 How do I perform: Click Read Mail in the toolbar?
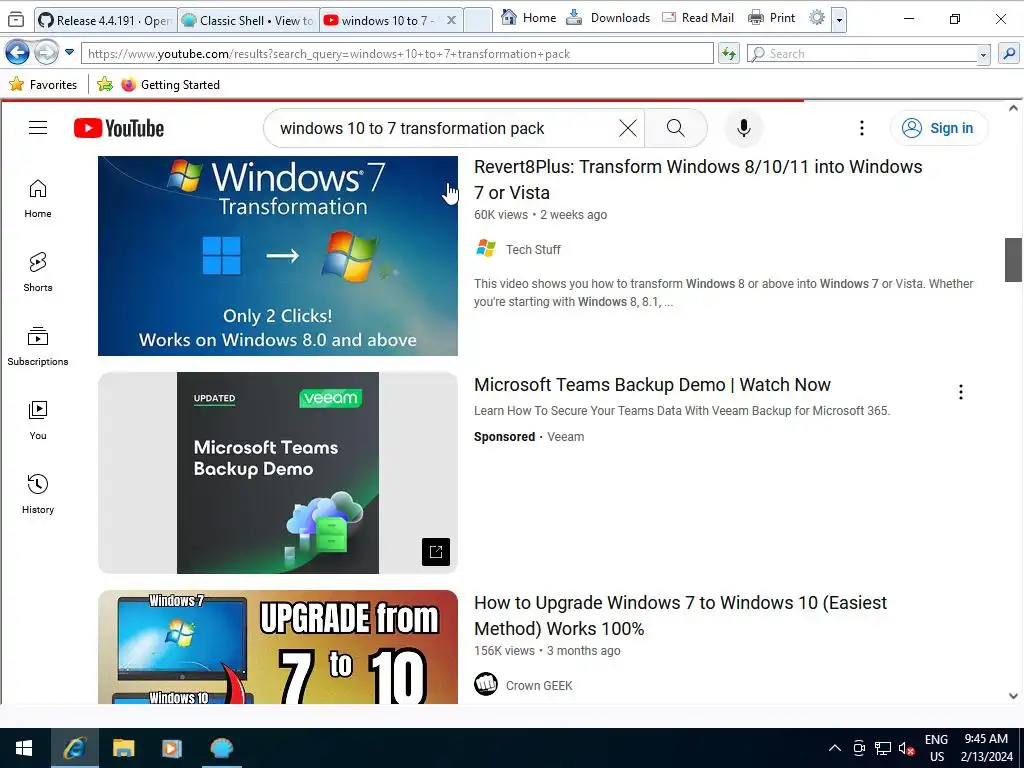pyautogui.click(x=698, y=18)
